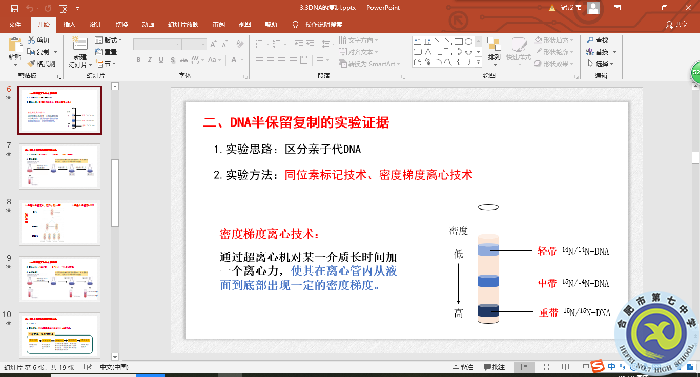Toggle Bold formatting
Viewport: 700px width, 377px height.
pyautogui.click(x=138, y=60)
